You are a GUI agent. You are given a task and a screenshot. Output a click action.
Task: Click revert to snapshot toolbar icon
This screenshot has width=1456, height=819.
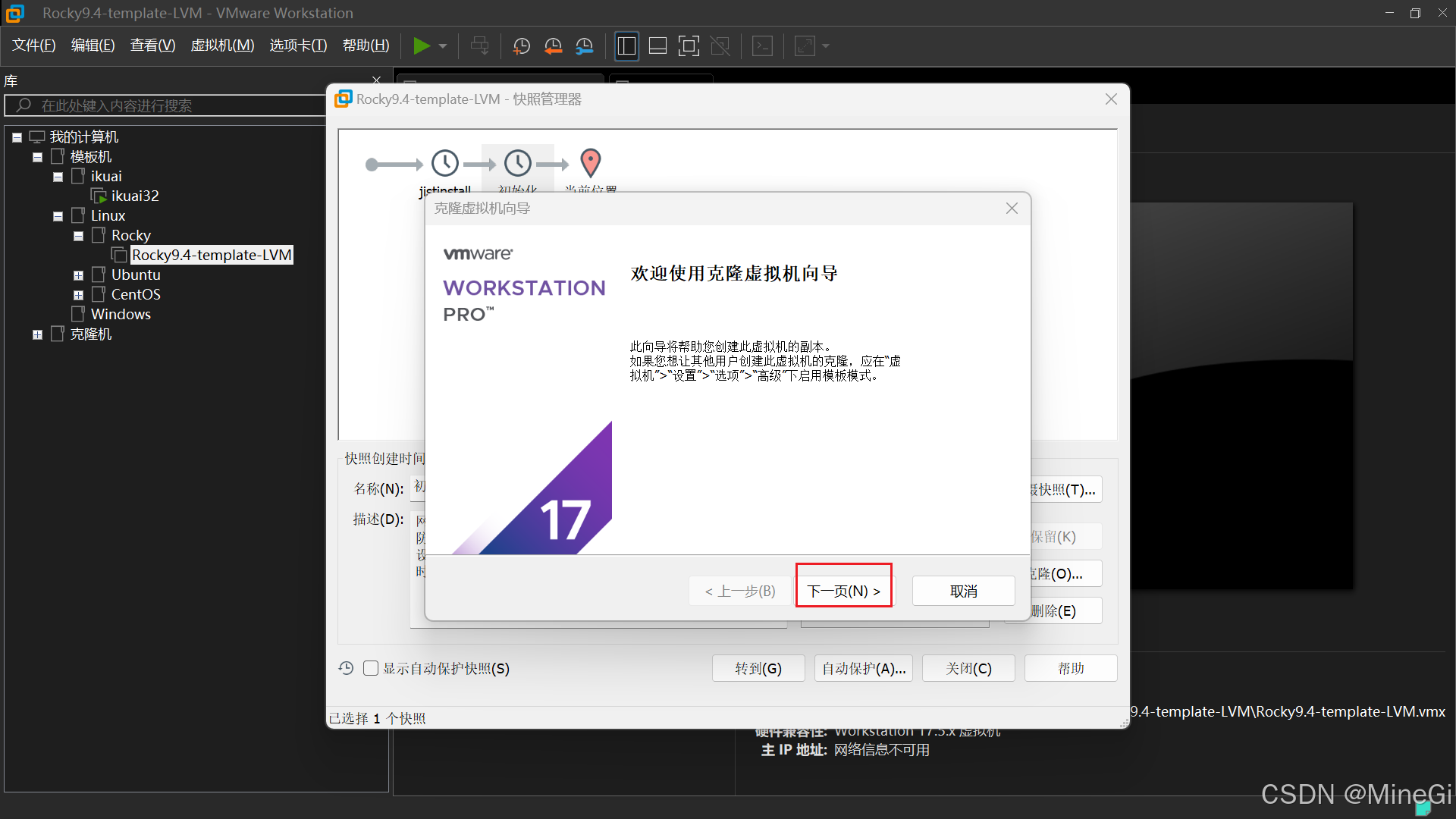click(553, 46)
